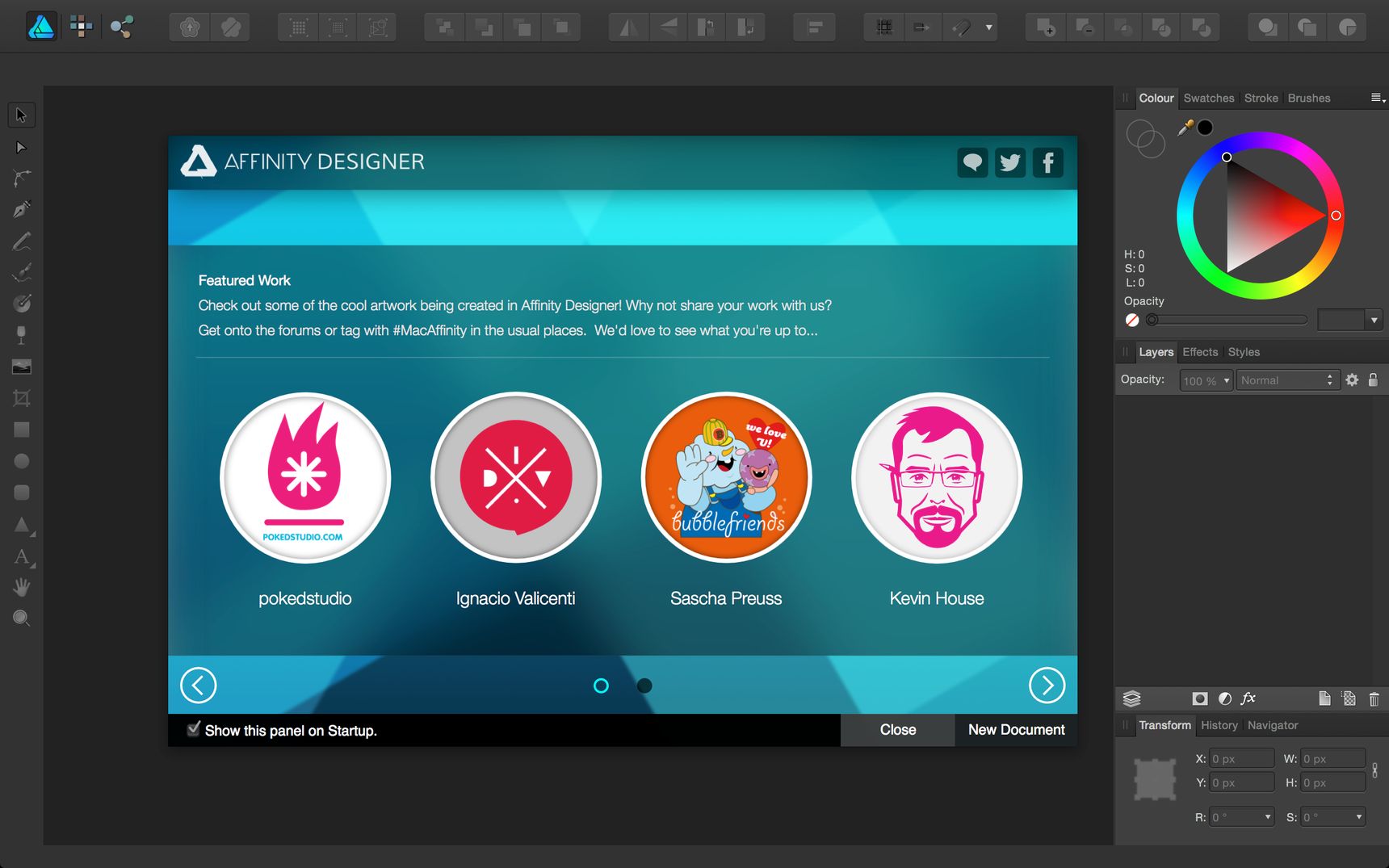Select the Node tool

point(21,147)
